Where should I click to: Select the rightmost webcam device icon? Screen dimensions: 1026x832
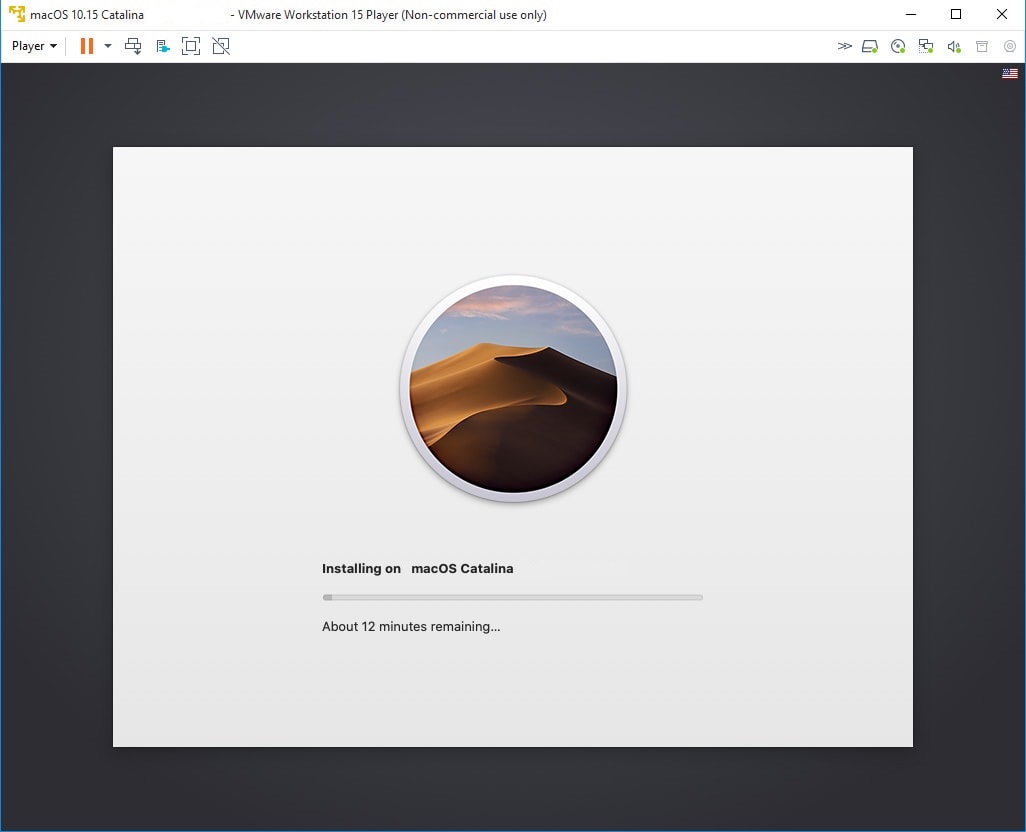(1009, 46)
